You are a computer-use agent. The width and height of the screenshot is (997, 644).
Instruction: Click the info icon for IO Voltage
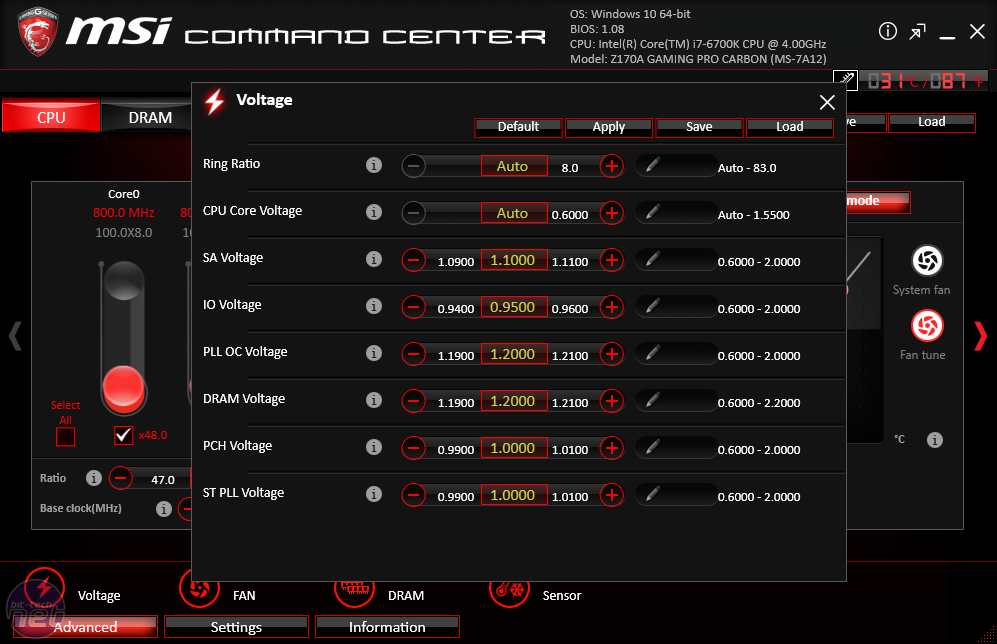click(374, 306)
